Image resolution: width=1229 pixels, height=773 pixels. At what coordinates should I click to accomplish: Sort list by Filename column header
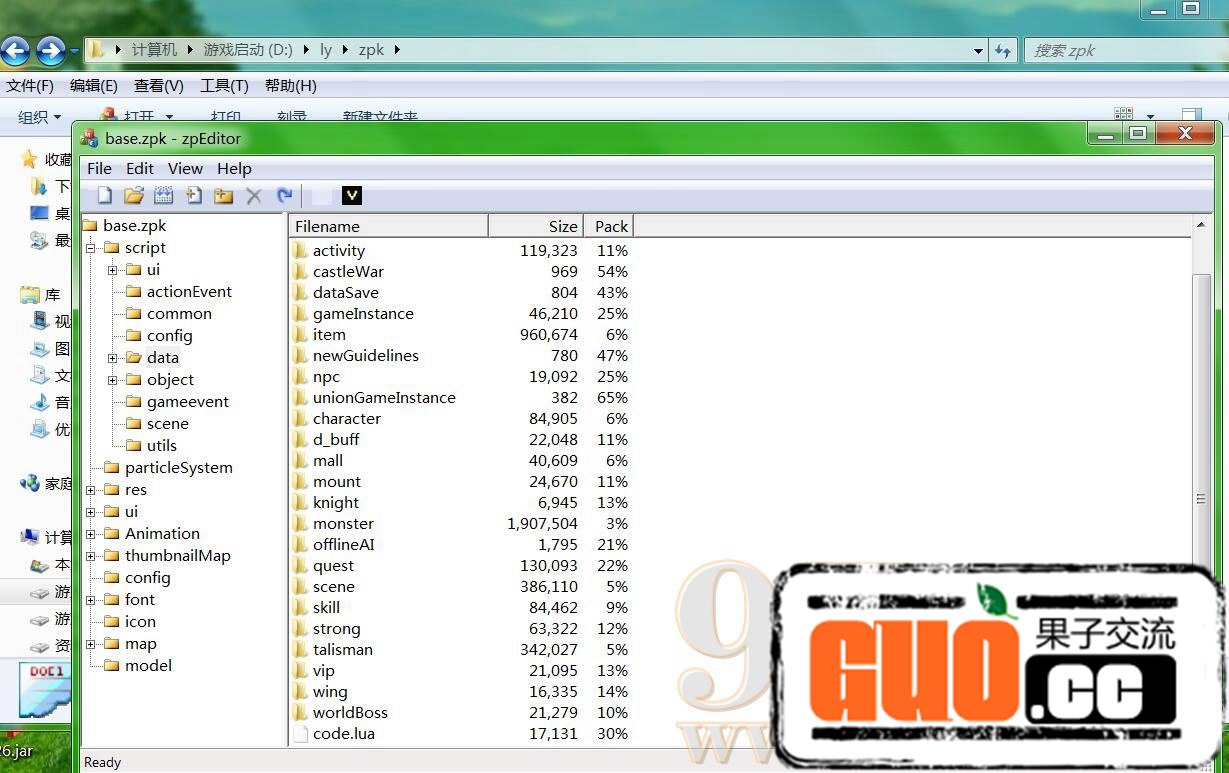pyautogui.click(x=388, y=226)
